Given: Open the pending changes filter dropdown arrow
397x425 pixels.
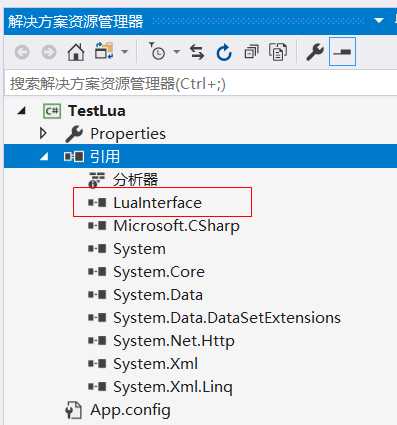Looking at the screenshot, I should click(177, 52).
